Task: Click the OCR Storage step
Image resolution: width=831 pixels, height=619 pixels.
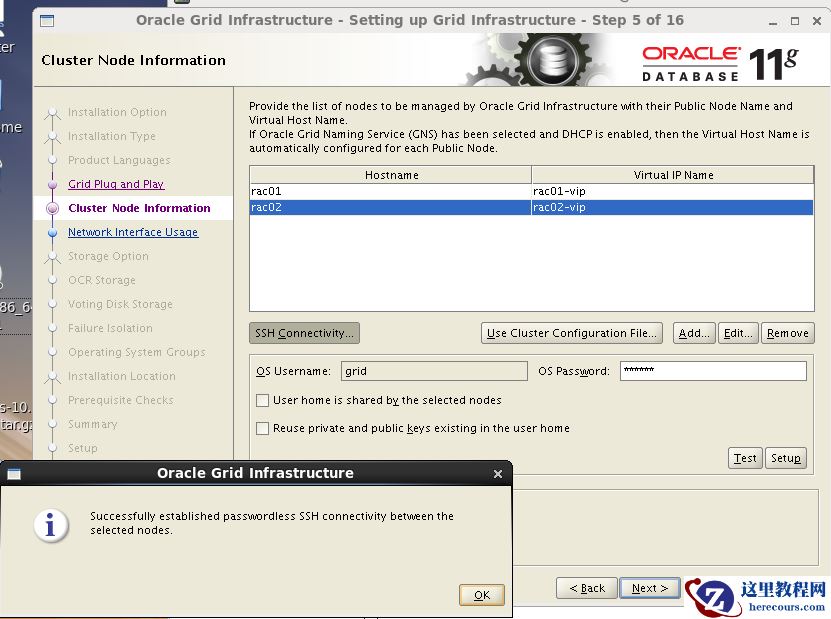Action: tap(102, 280)
